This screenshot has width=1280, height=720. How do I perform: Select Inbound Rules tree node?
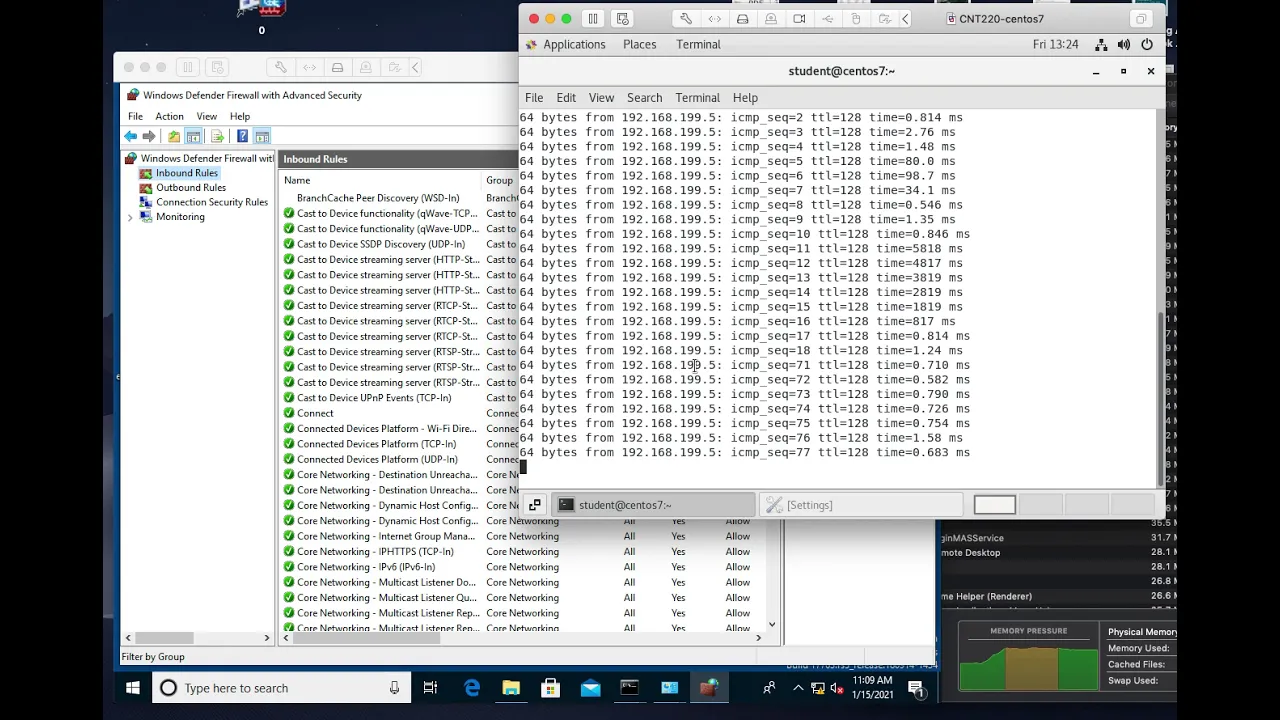point(186,173)
